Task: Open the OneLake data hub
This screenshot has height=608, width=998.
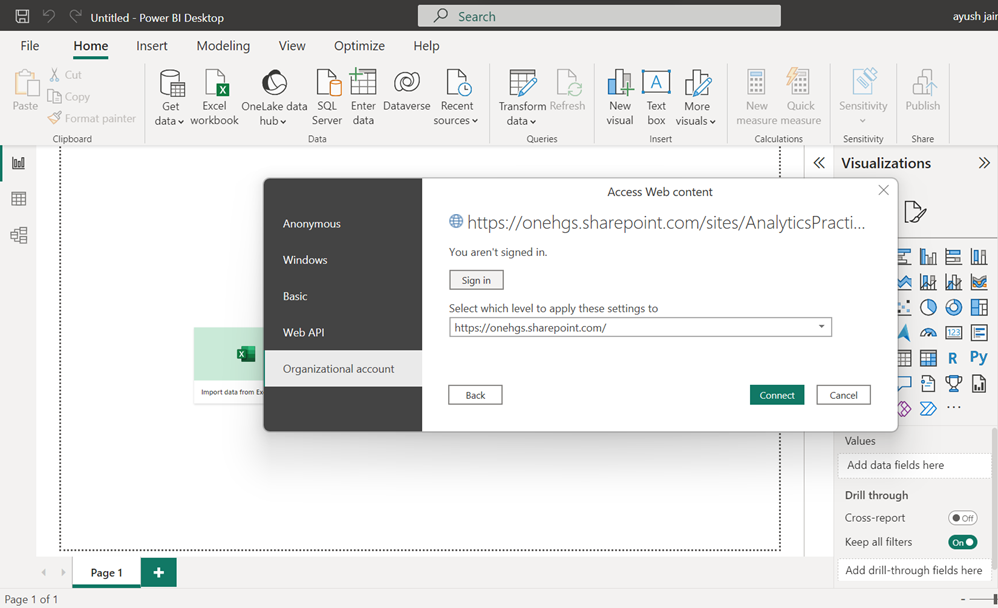Action: tap(274, 97)
